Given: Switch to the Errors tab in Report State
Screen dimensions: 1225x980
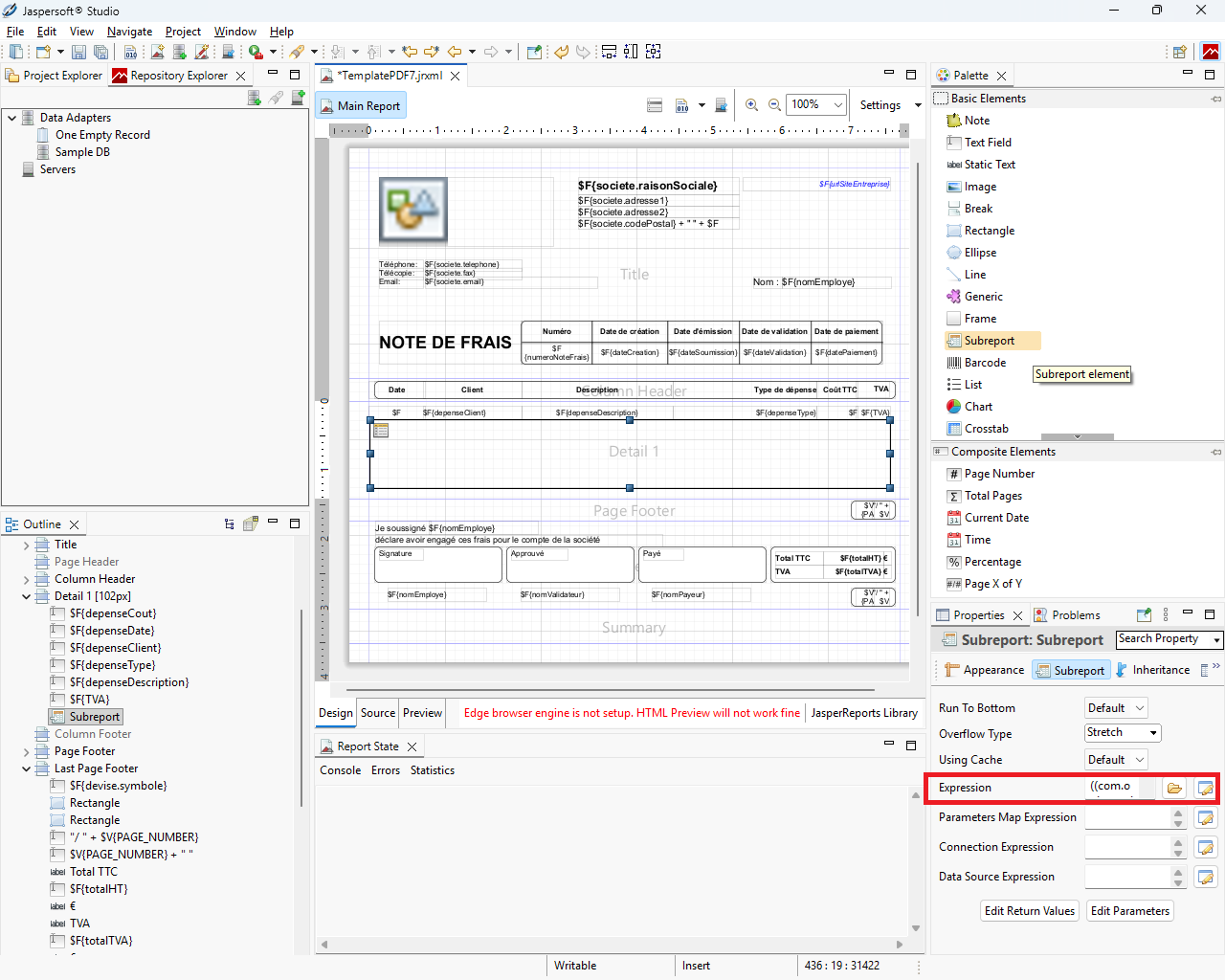Looking at the screenshot, I should [386, 770].
